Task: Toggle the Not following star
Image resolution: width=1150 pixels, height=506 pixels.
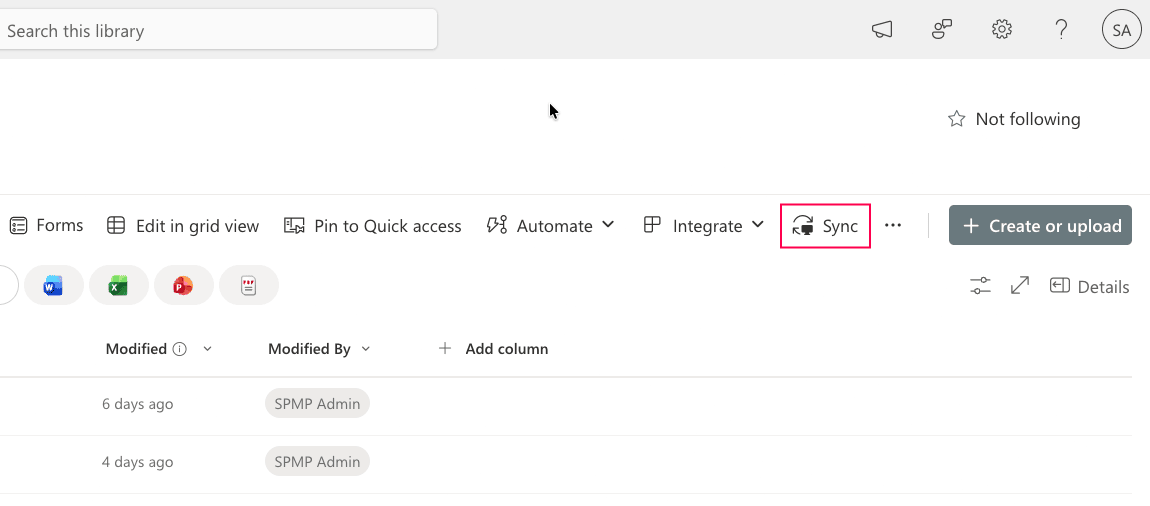Action: 957,119
